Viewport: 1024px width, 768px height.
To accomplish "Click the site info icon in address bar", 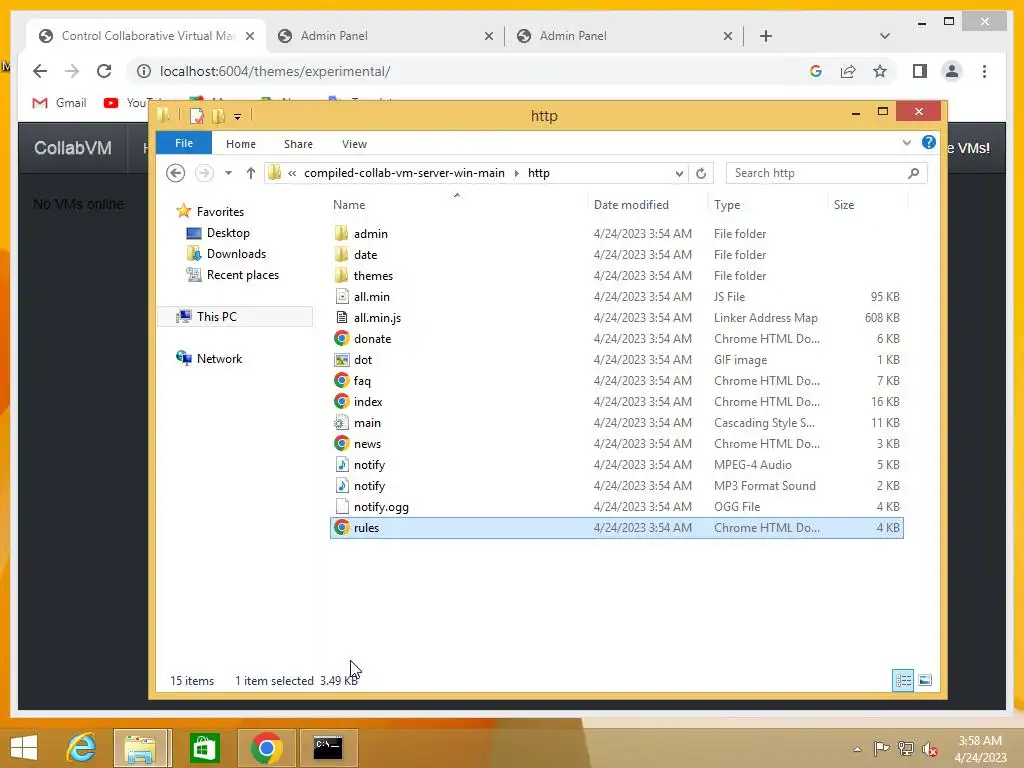I will (144, 71).
